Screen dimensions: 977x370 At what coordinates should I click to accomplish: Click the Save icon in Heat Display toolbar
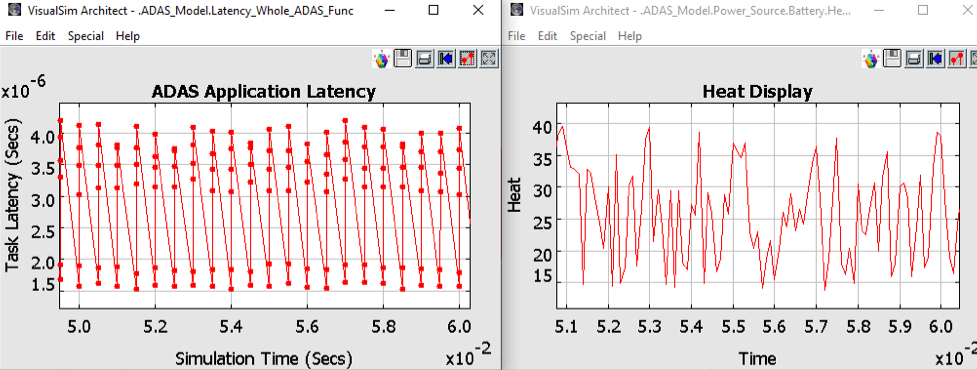coord(892,59)
